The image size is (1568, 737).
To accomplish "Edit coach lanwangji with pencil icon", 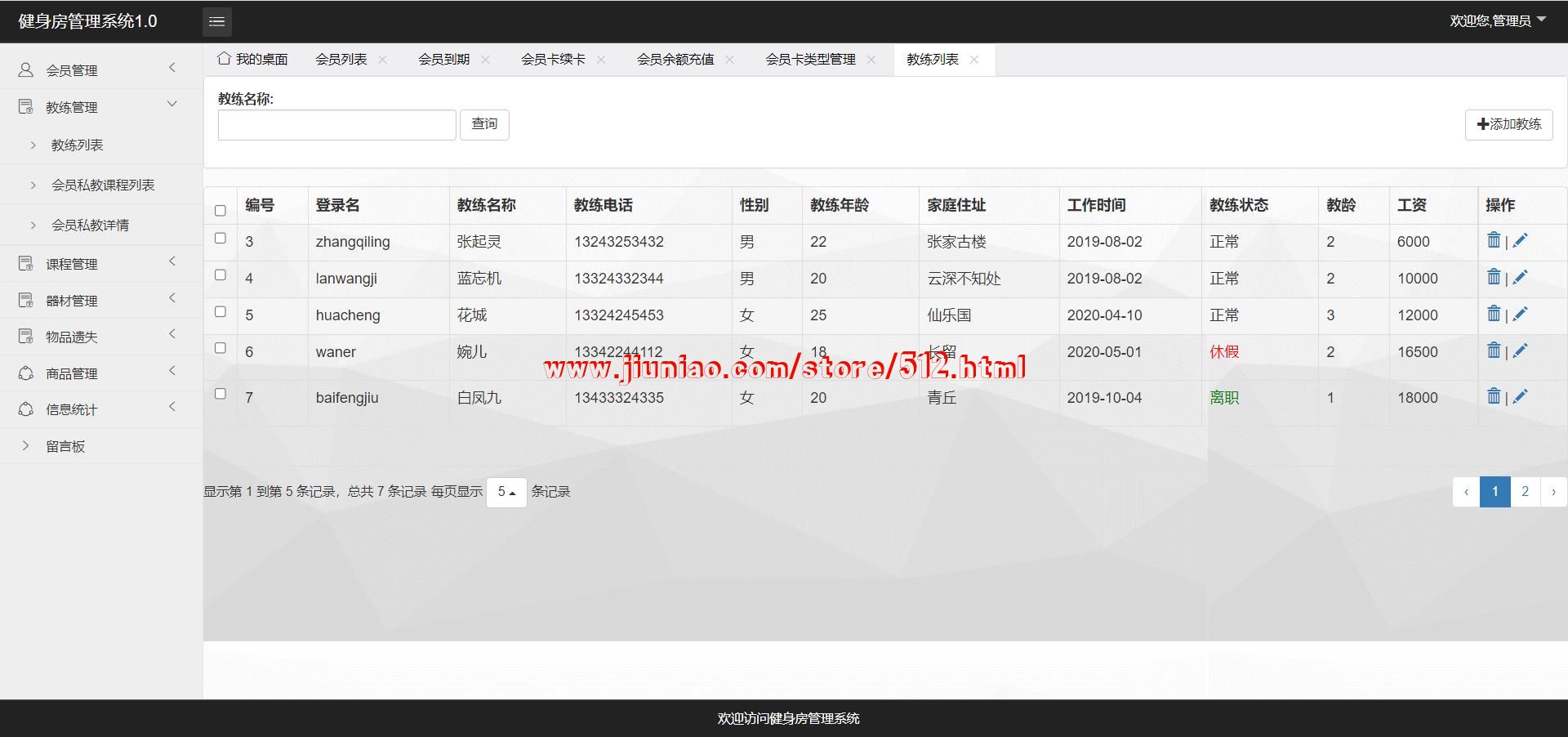I will [x=1520, y=278].
